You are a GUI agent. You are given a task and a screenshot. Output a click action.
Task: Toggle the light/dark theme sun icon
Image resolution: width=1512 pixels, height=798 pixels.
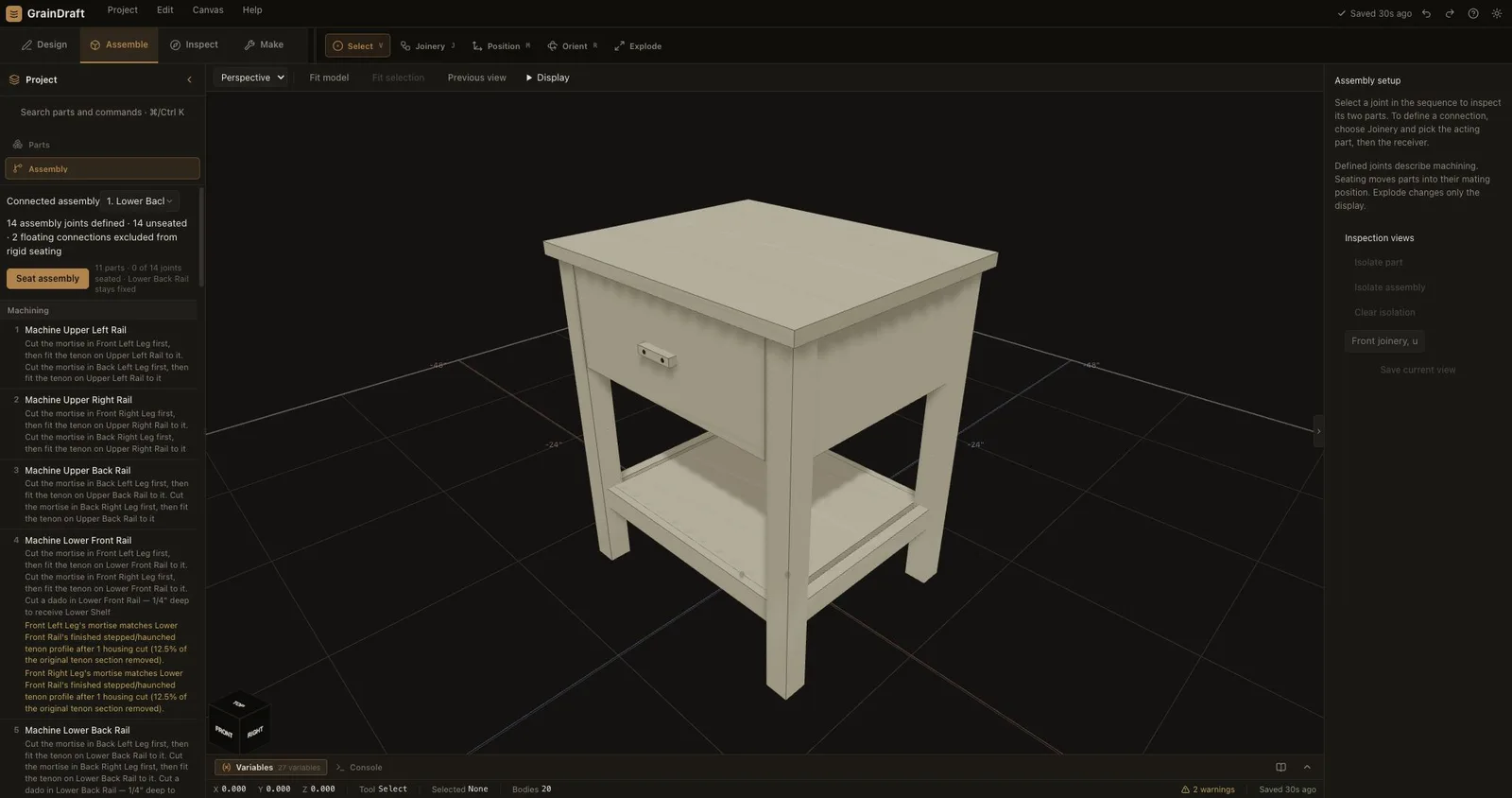point(1497,13)
